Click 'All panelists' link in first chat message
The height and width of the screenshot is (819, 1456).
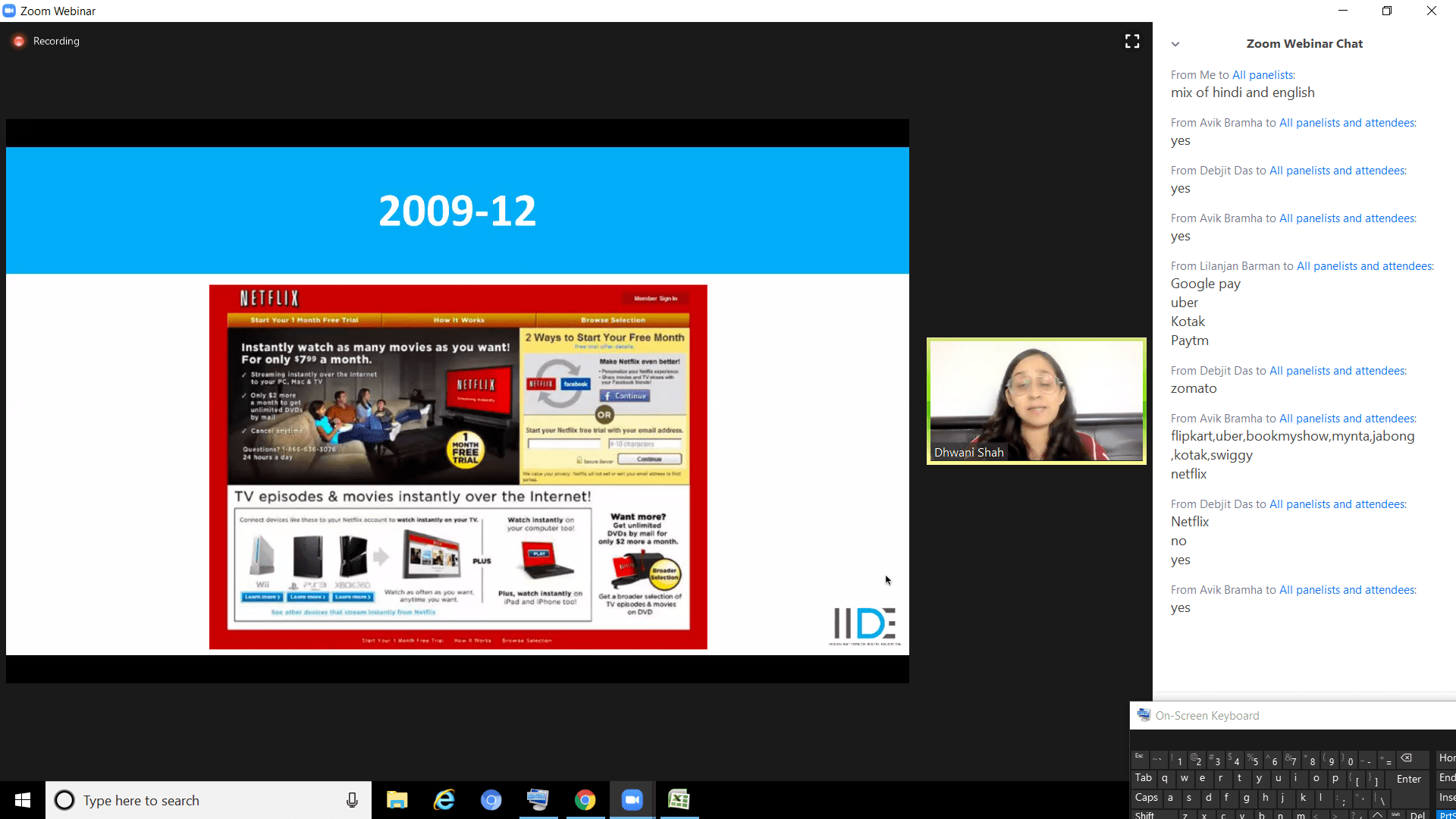(1263, 75)
